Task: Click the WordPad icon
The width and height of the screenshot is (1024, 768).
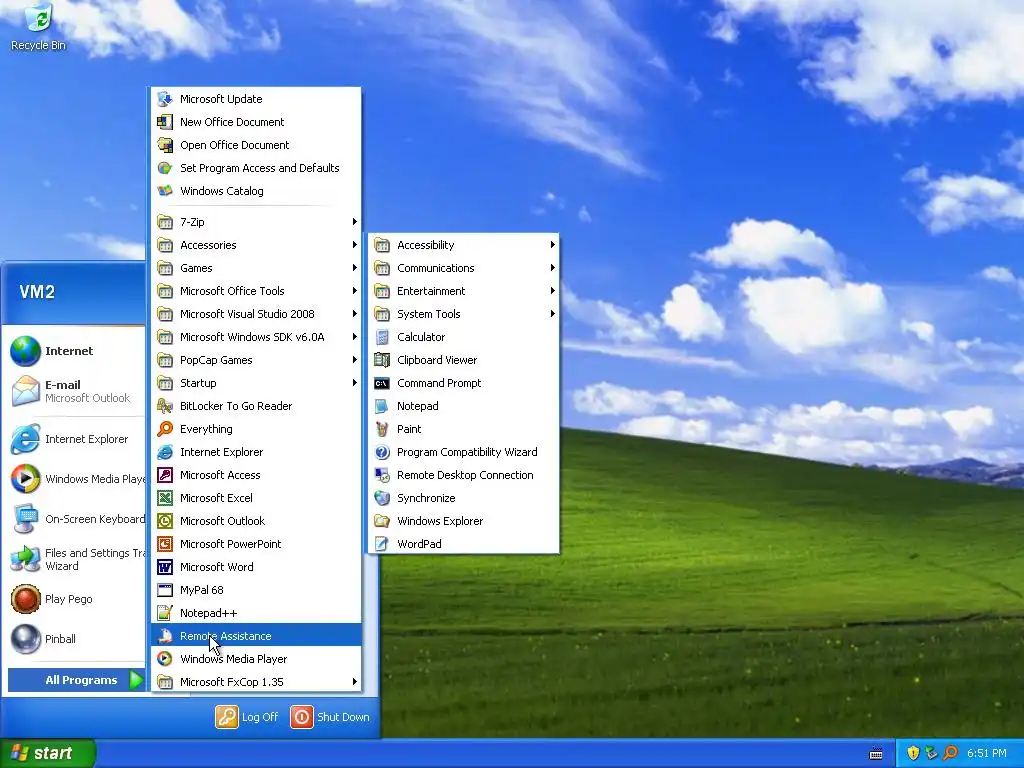Action: [382, 544]
